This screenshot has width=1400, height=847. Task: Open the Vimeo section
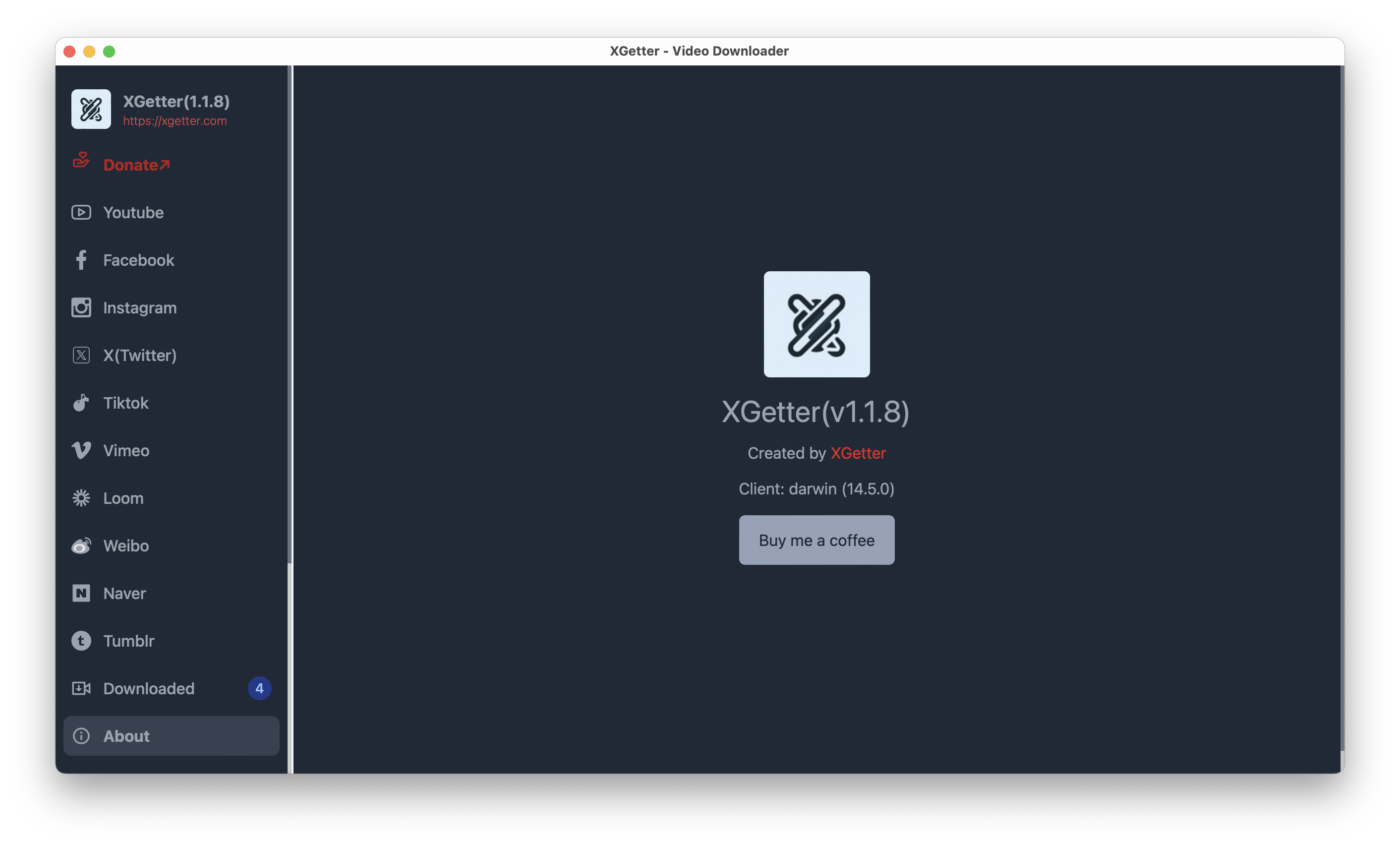(x=172, y=451)
